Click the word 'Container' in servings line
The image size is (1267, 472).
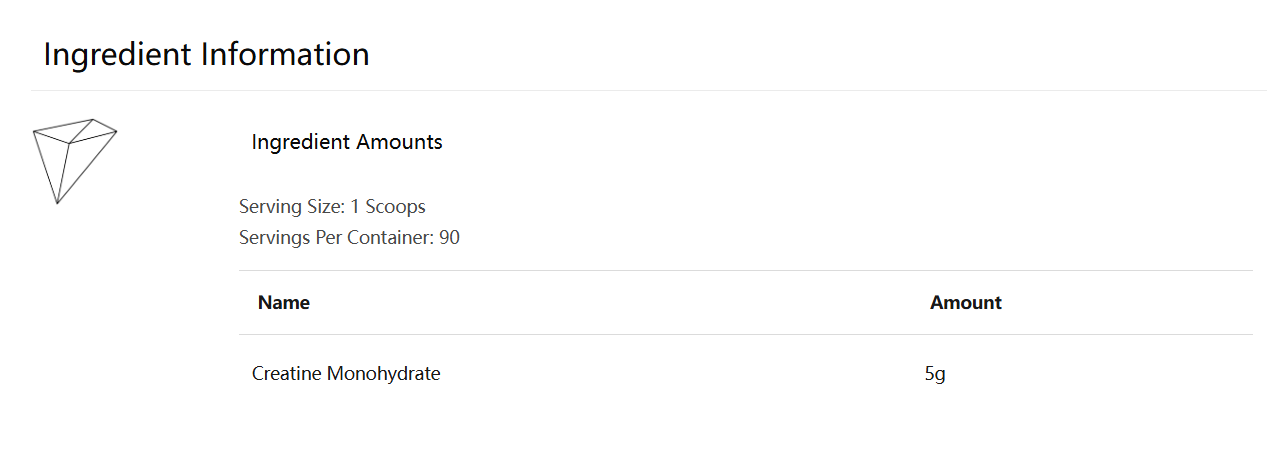[396, 238]
